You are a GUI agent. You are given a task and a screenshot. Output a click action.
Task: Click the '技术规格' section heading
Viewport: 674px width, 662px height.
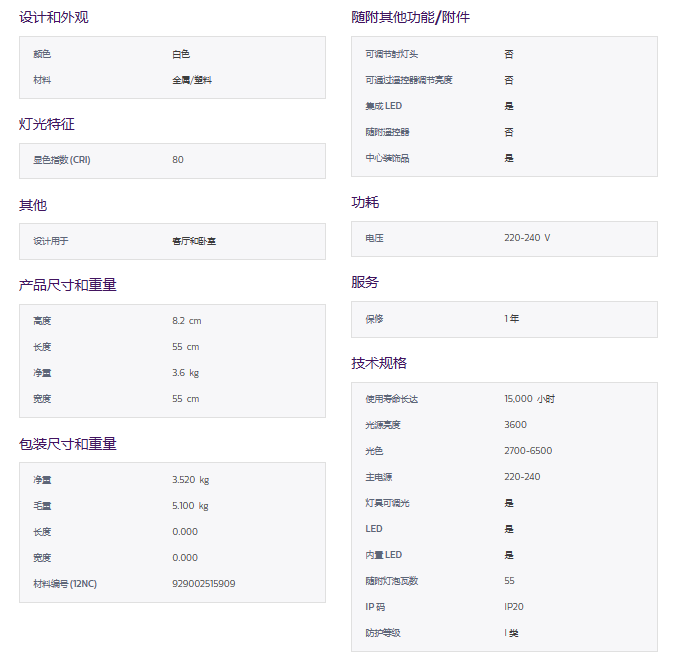[379, 363]
